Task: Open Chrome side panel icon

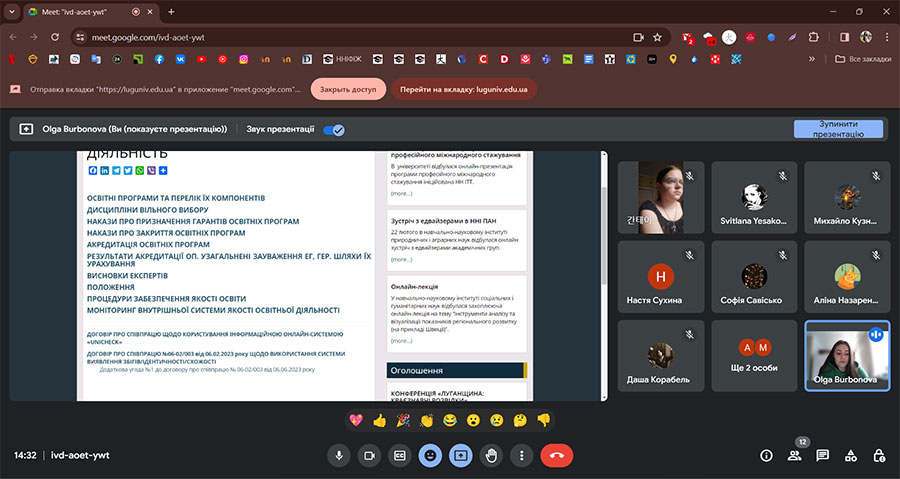Action: [x=844, y=37]
